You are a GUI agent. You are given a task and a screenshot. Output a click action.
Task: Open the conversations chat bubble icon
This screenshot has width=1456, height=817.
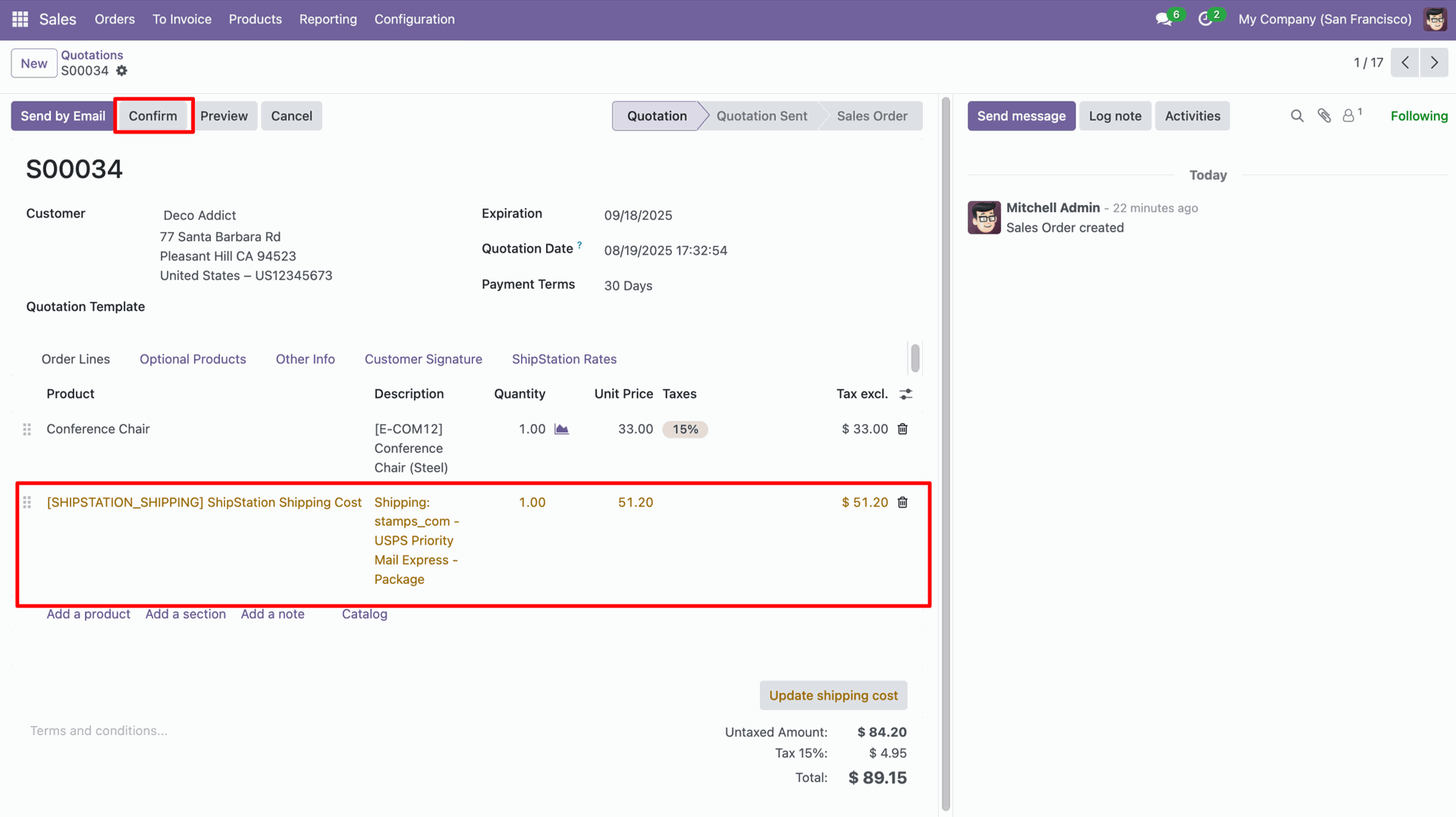tap(1163, 19)
